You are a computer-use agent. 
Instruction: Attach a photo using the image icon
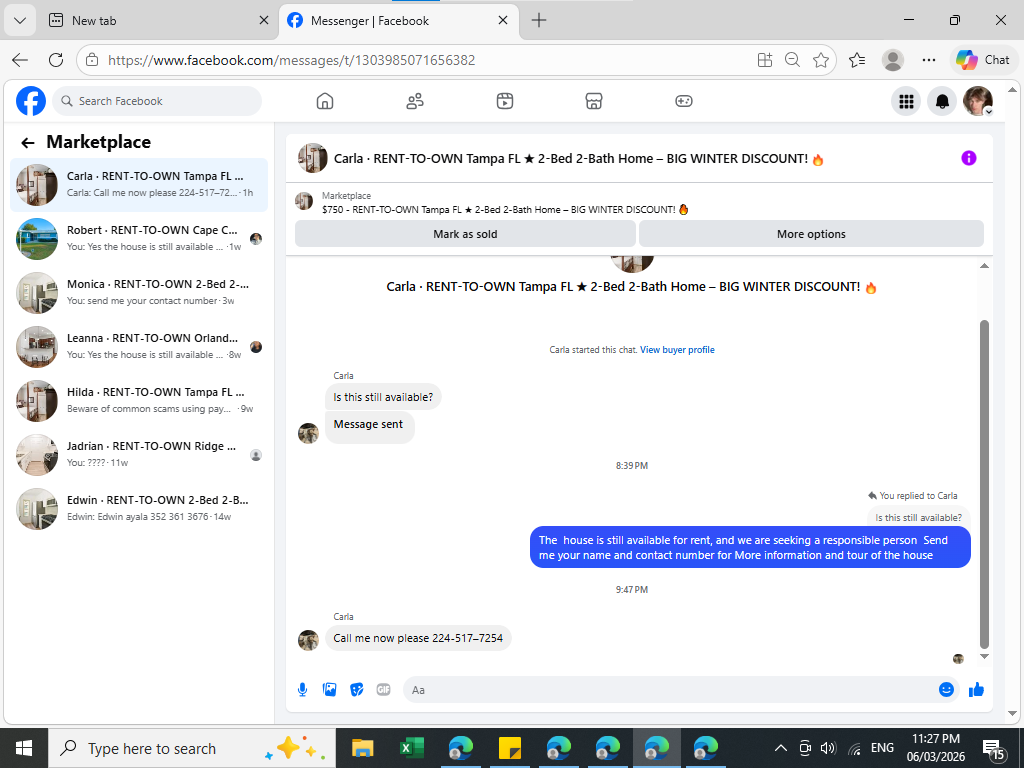click(x=330, y=690)
